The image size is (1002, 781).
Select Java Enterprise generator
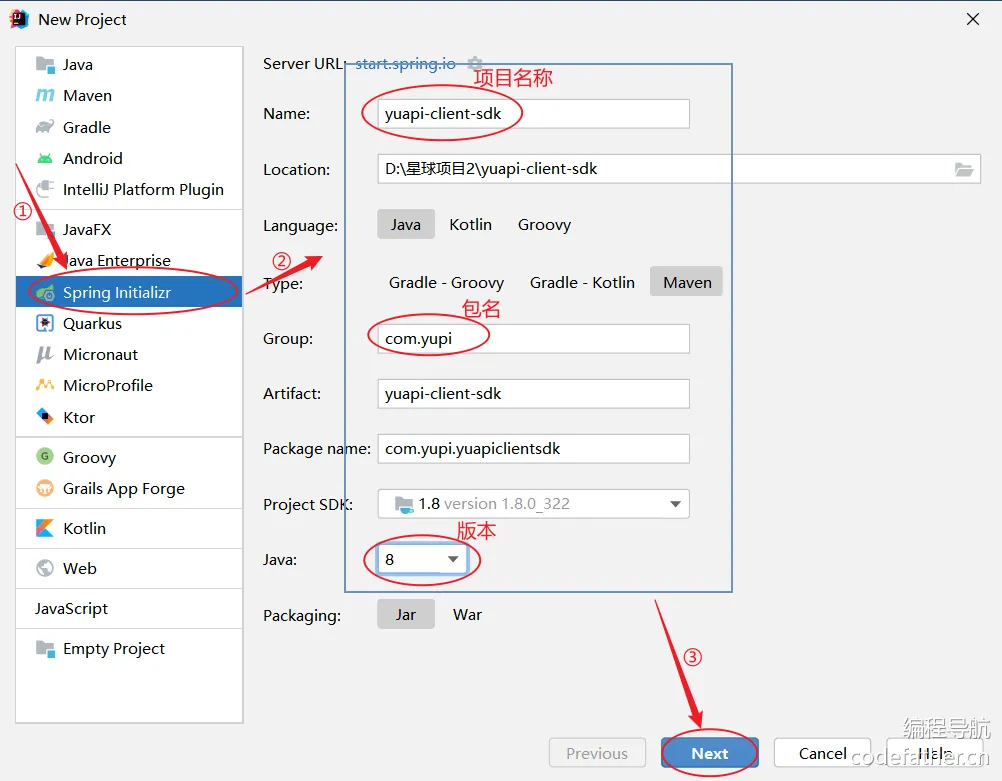(x=128, y=260)
